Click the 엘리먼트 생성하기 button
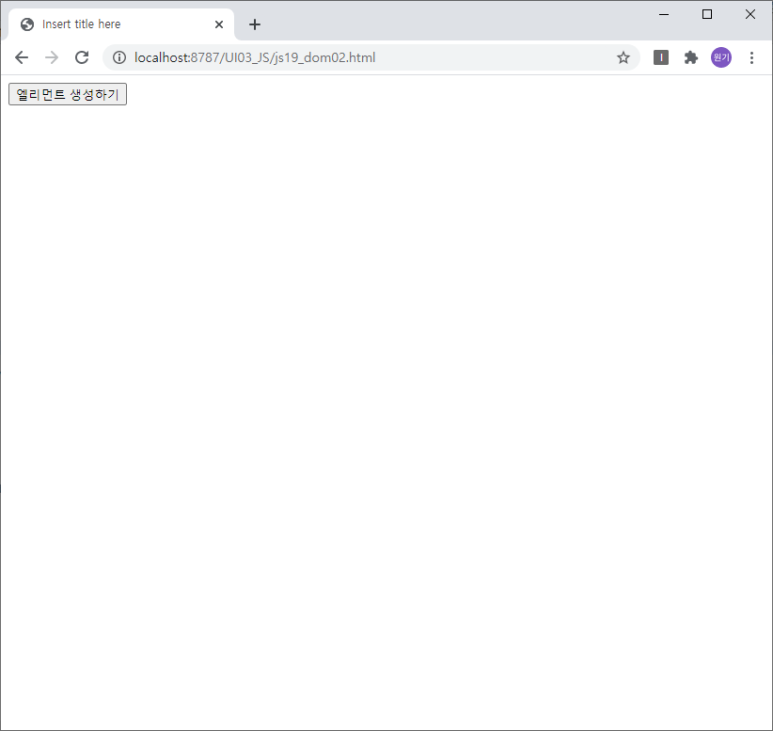The image size is (773, 731). 68,94
